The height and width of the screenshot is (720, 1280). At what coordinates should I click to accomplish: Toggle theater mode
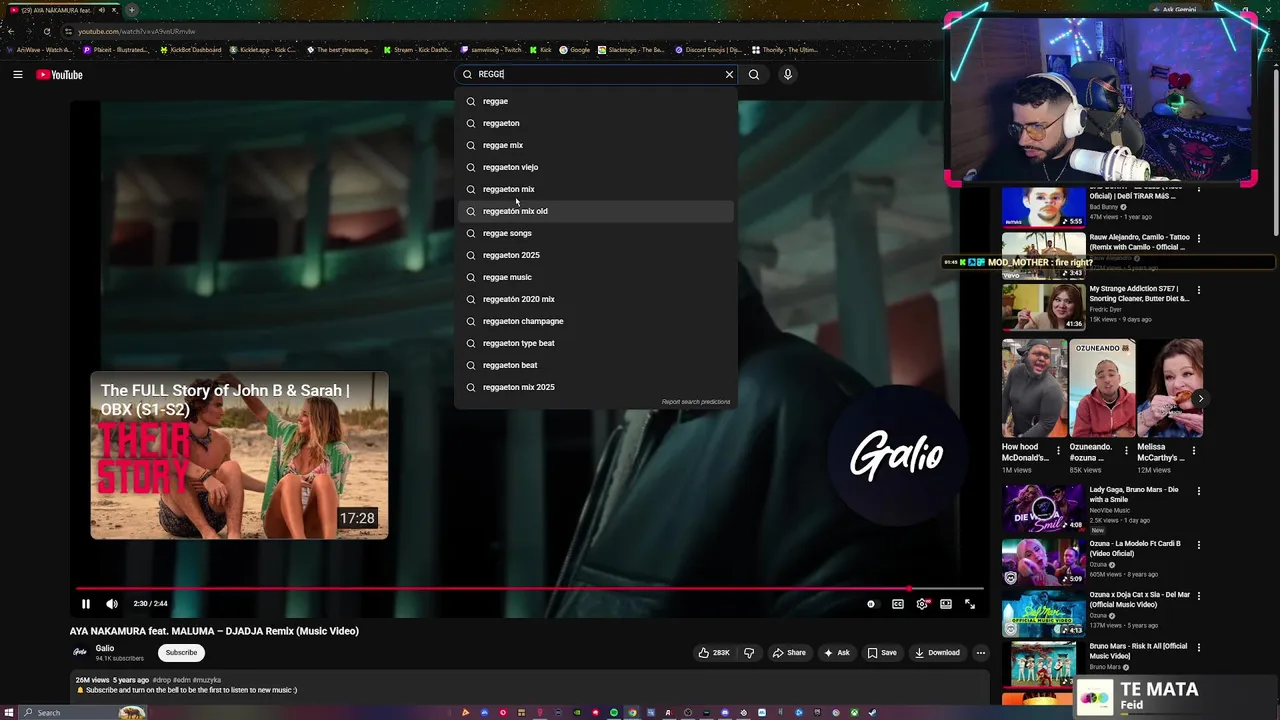pos(946,604)
